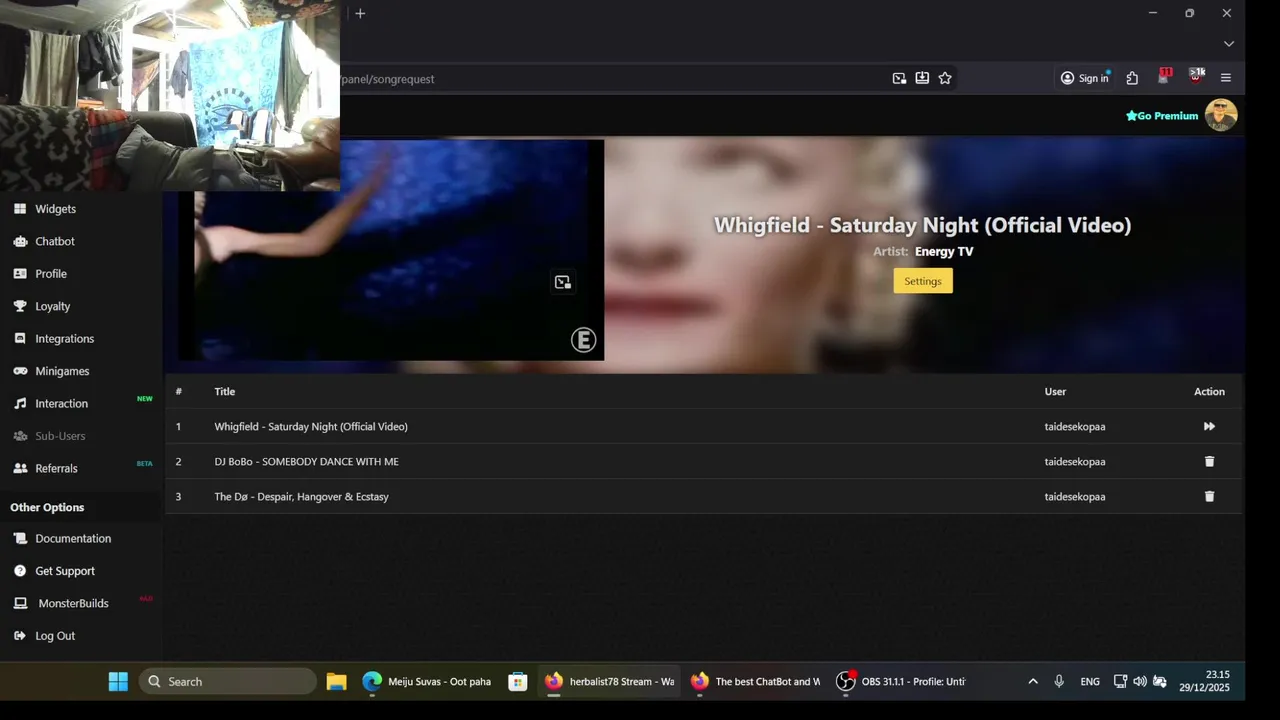Open the browser hamburger menu
The width and height of the screenshot is (1280, 720).
point(1226,78)
